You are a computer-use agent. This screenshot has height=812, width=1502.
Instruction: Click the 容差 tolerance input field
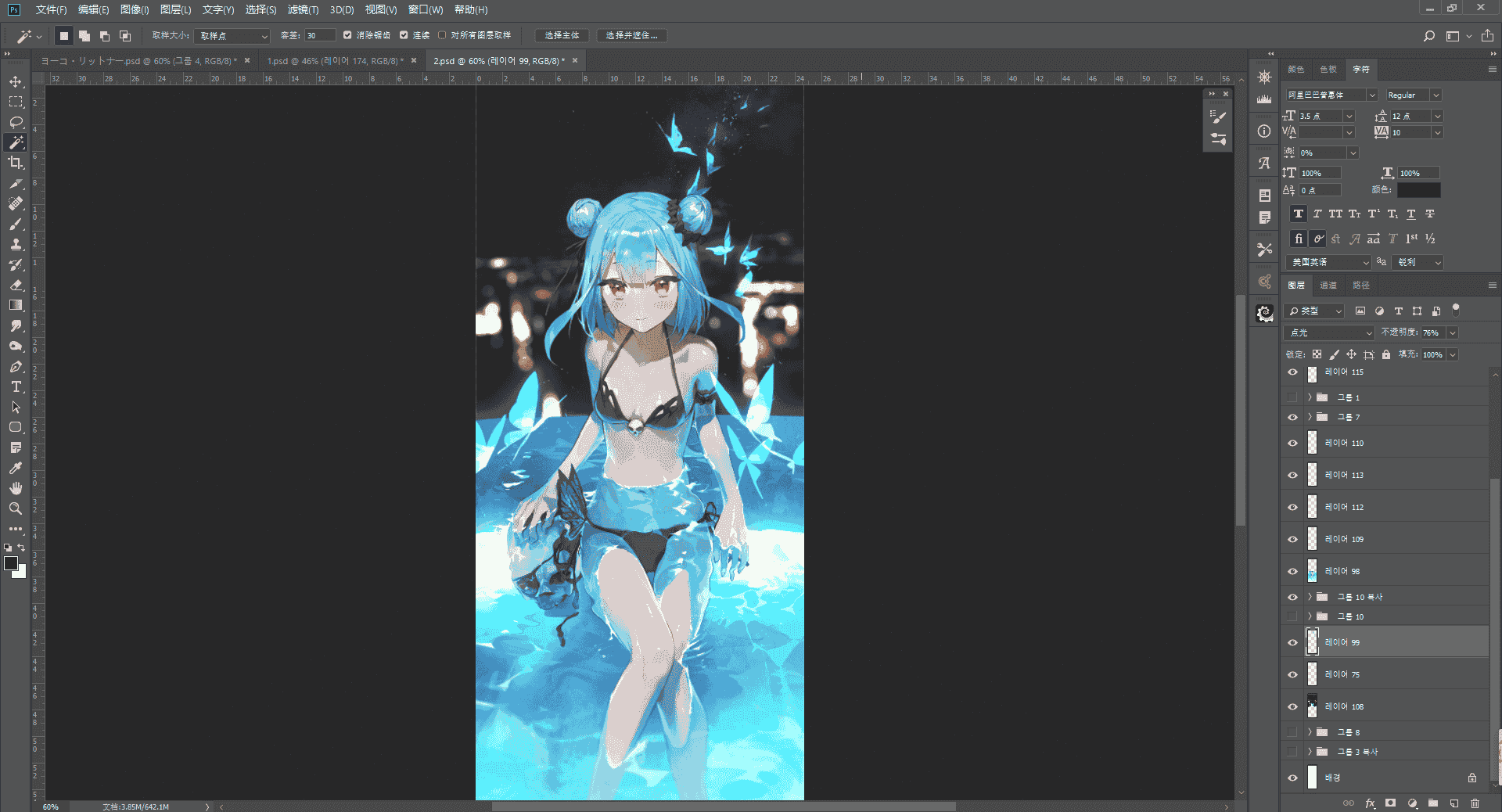[319, 35]
